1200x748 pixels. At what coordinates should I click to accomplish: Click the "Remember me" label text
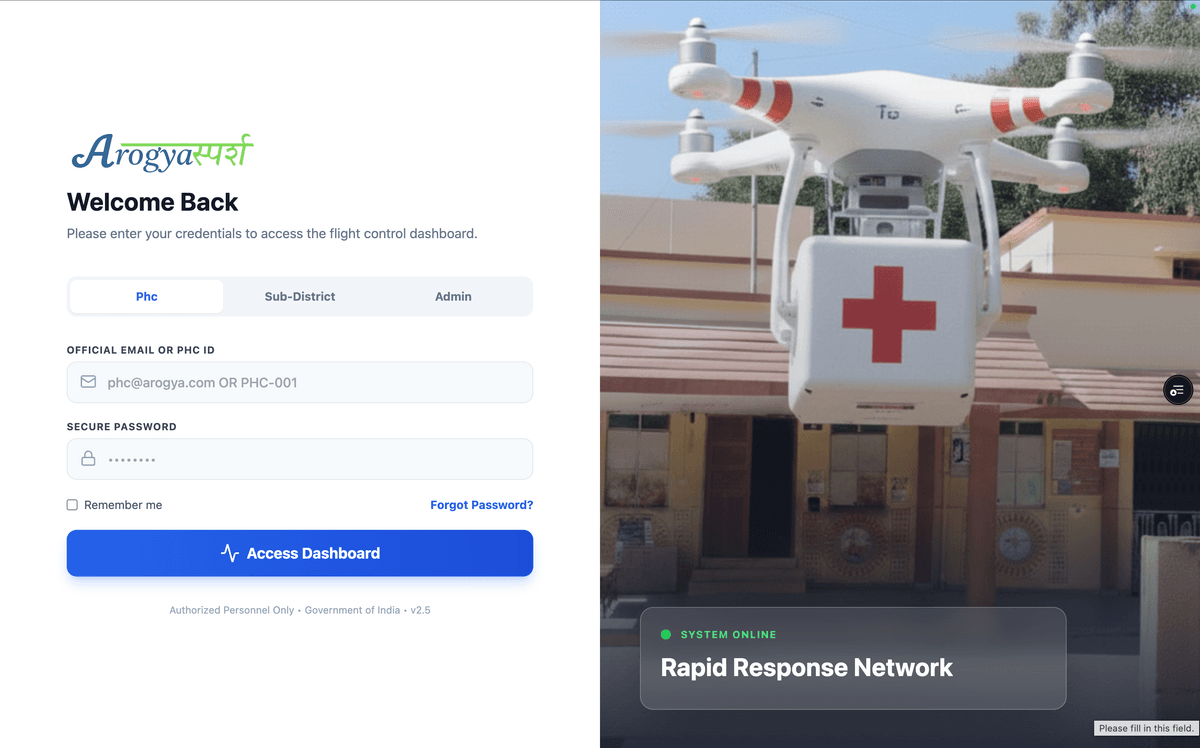pos(123,505)
